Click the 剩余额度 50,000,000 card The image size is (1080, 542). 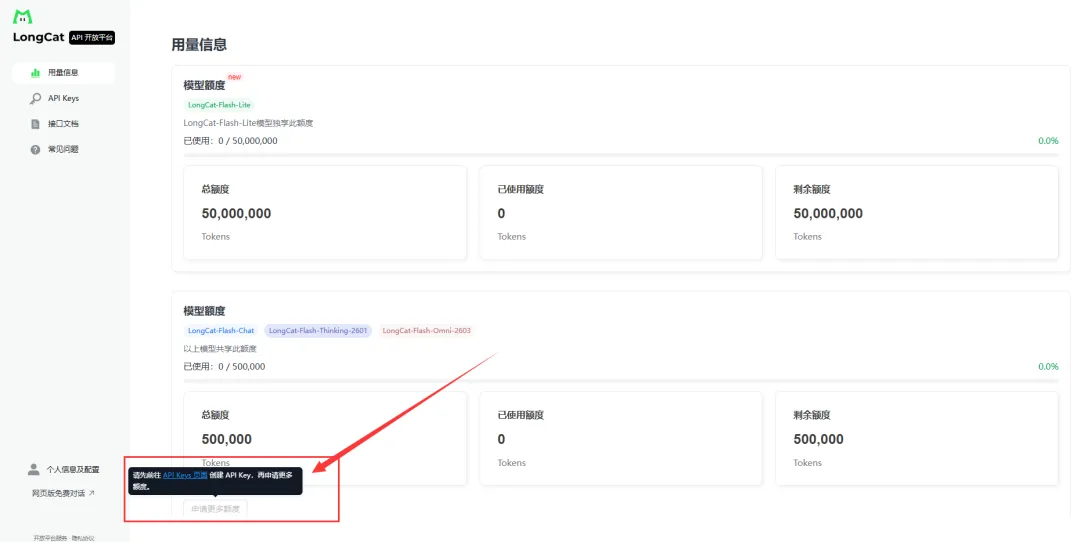pos(917,213)
